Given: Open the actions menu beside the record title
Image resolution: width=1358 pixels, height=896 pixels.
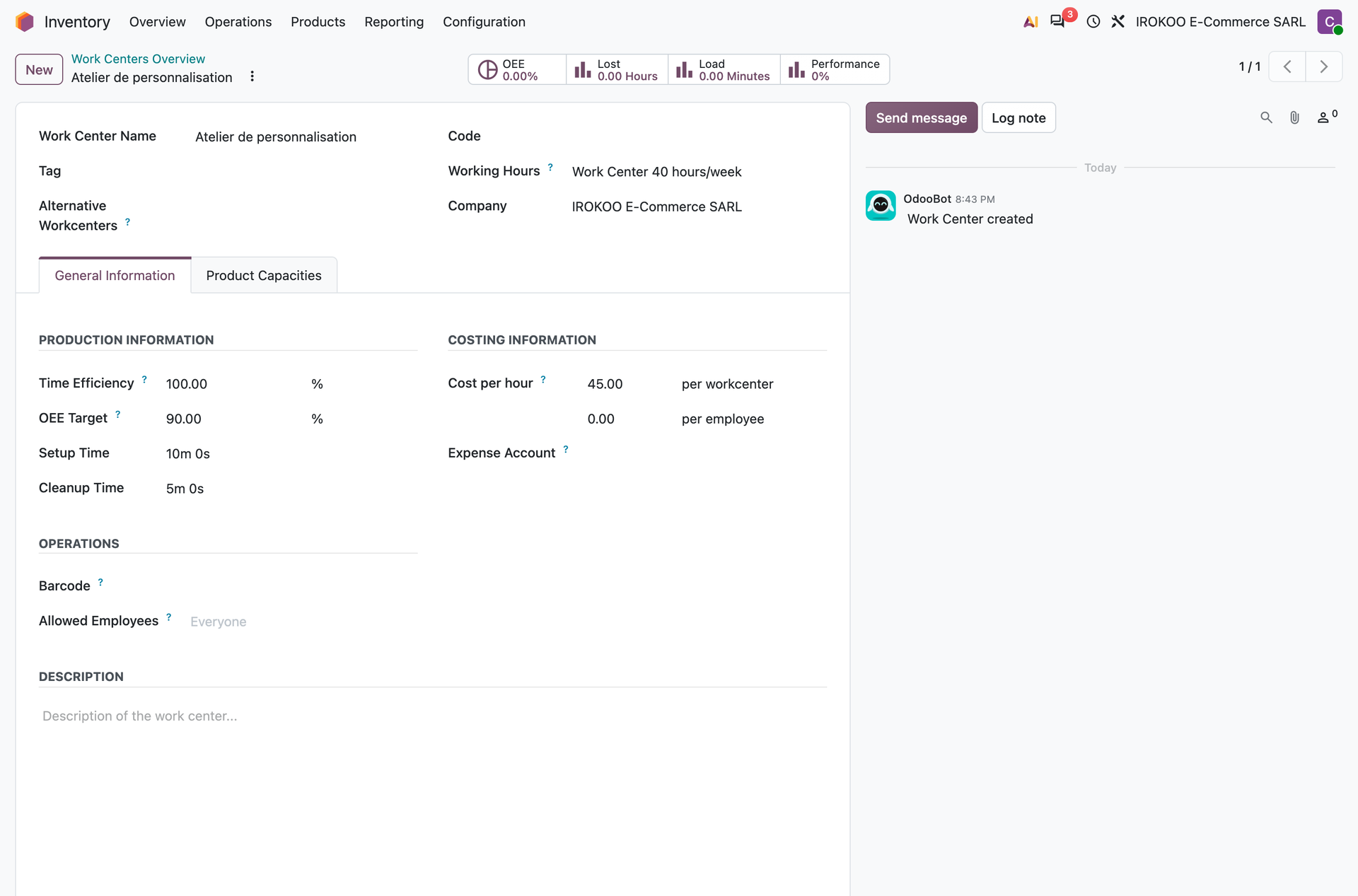Looking at the screenshot, I should pos(252,76).
